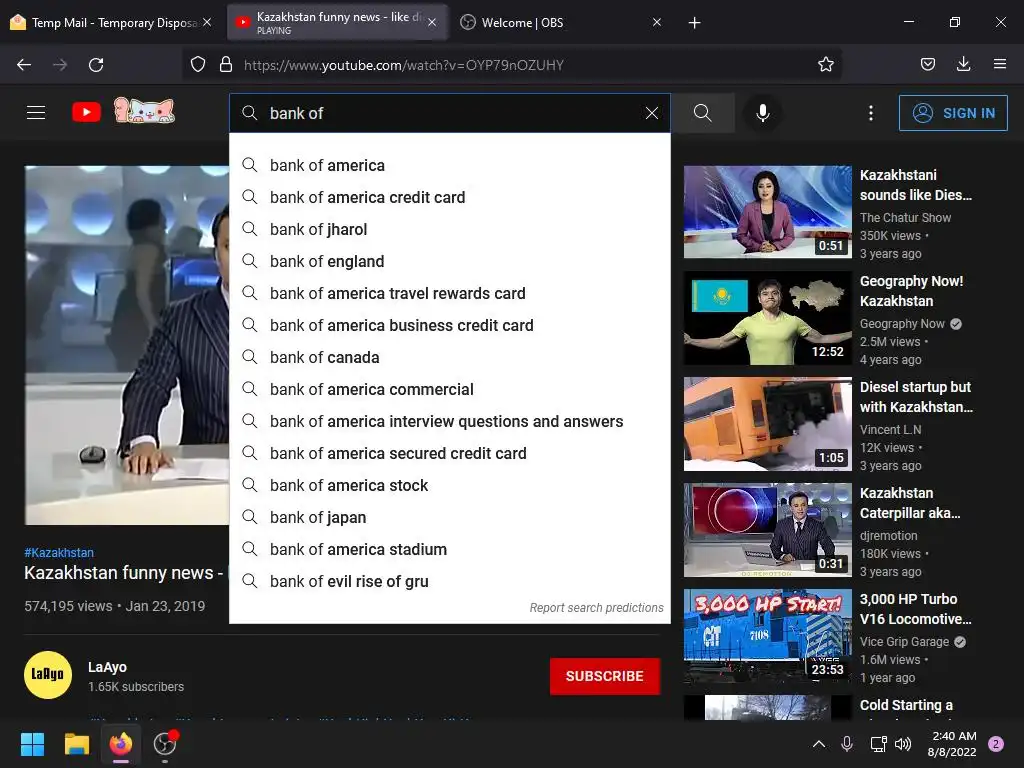Open notification center badge
1024x768 pixels.
tap(996, 744)
